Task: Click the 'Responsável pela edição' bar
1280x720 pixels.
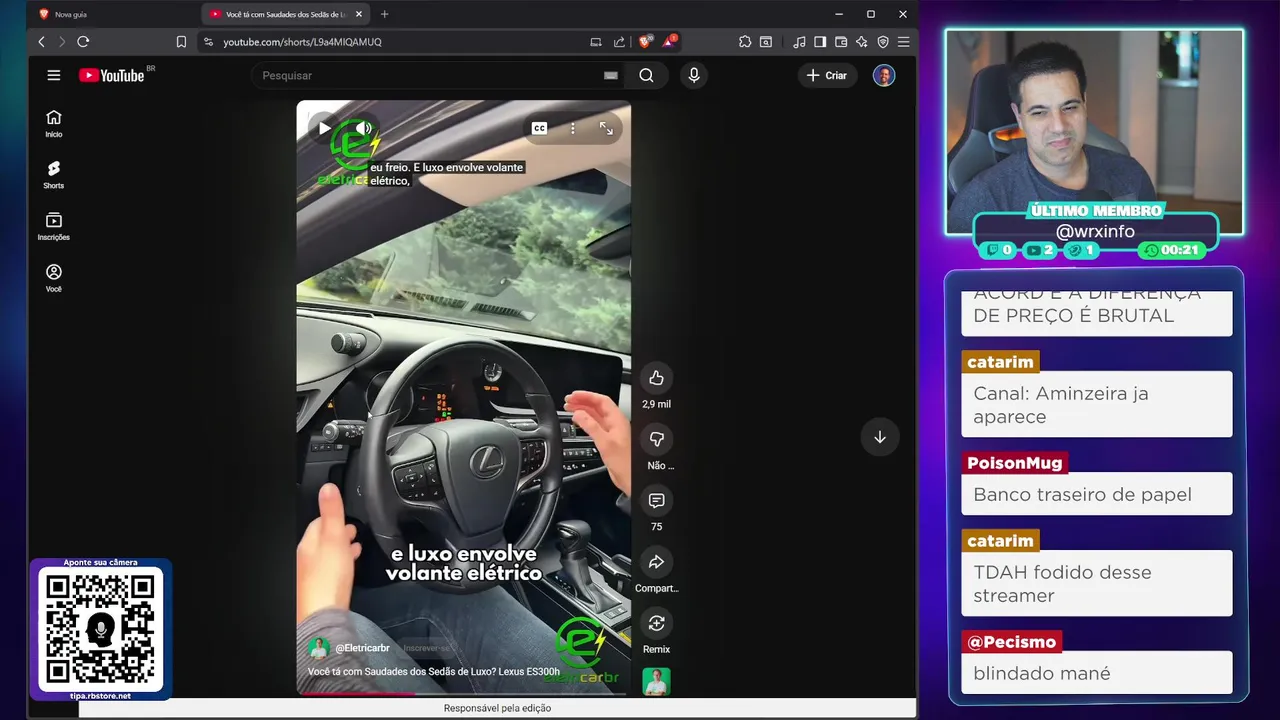Action: tap(497, 708)
